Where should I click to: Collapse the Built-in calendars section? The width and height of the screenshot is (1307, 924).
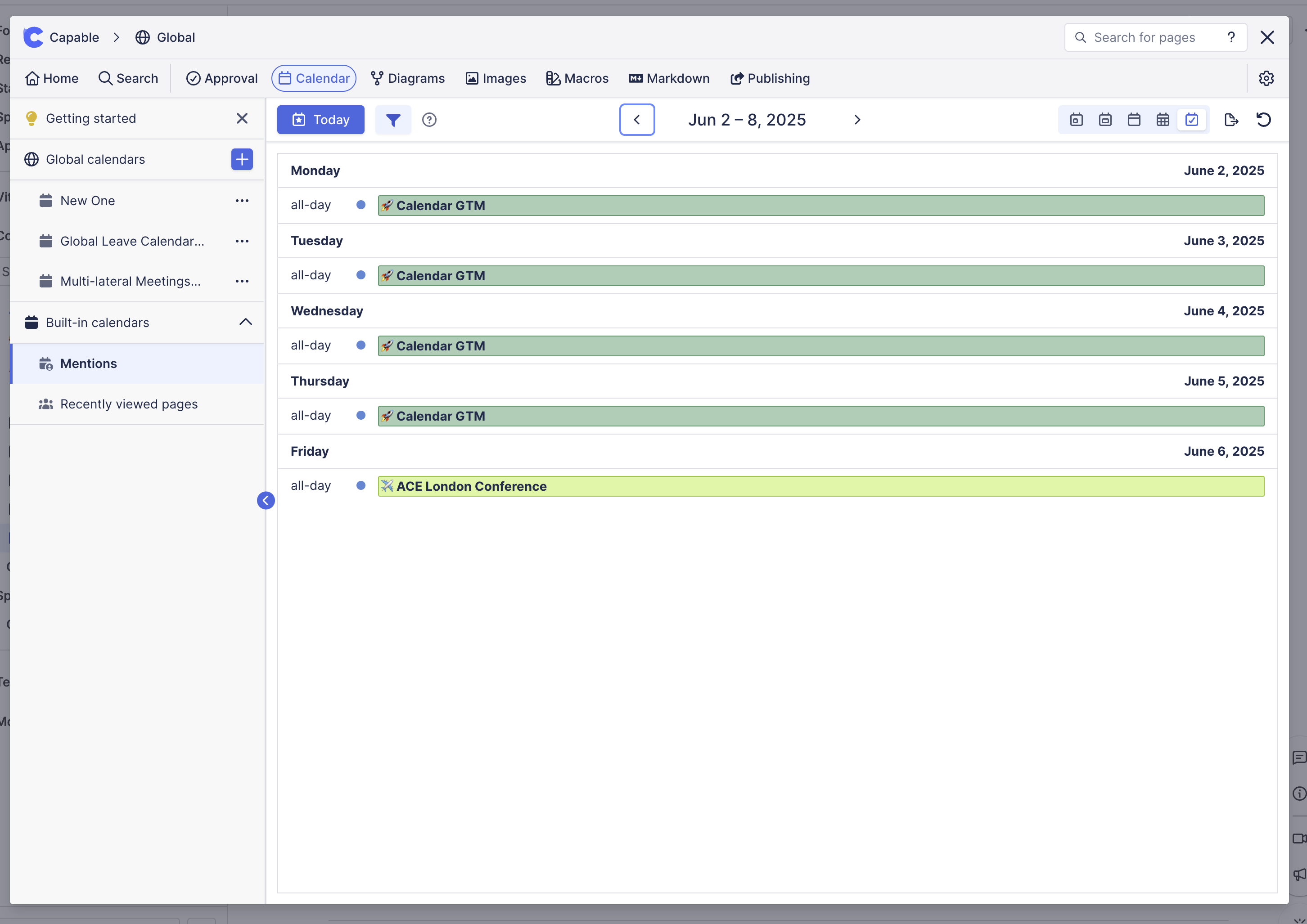[x=245, y=322]
